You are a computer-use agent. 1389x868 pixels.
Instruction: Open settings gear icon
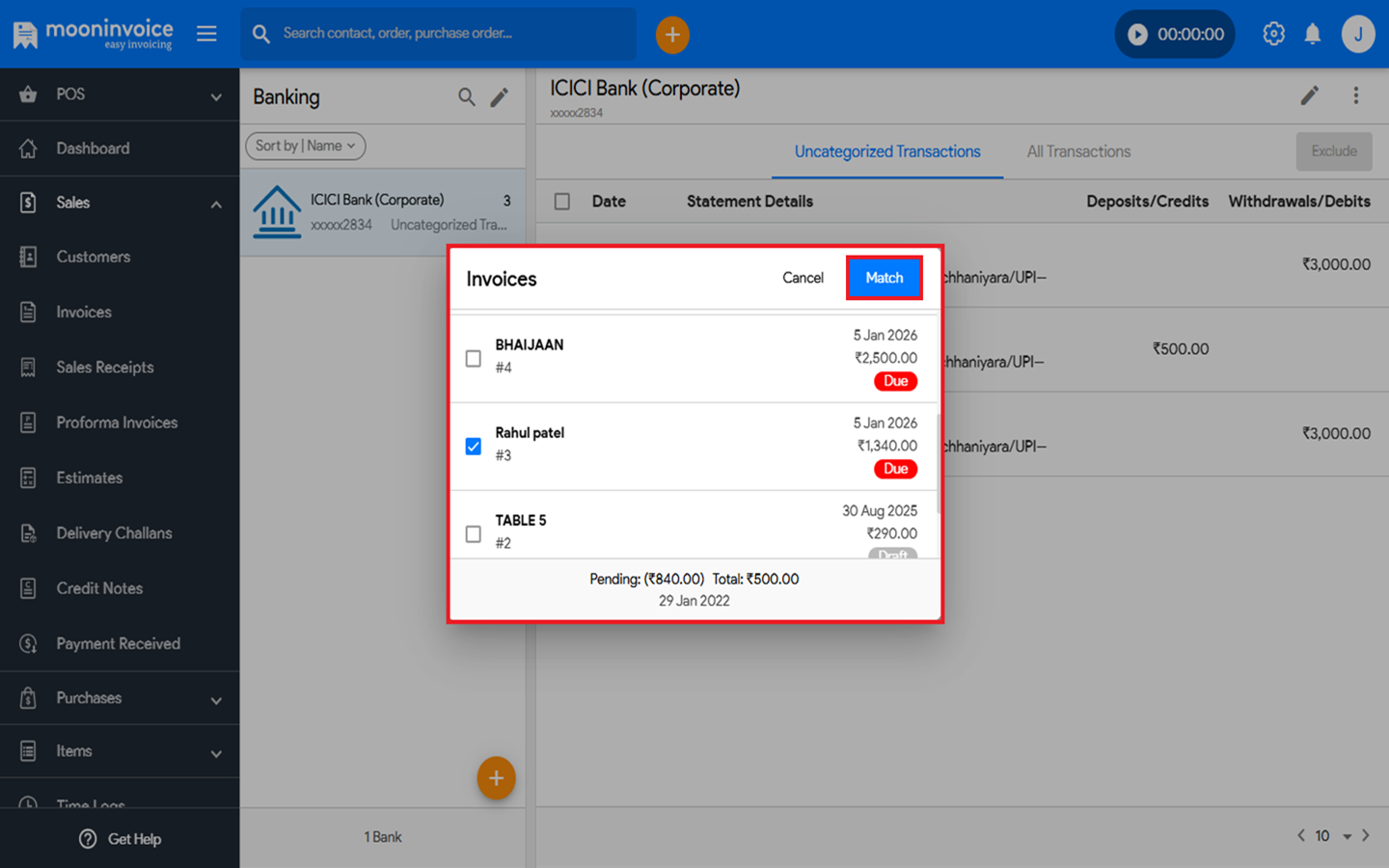pos(1273,34)
